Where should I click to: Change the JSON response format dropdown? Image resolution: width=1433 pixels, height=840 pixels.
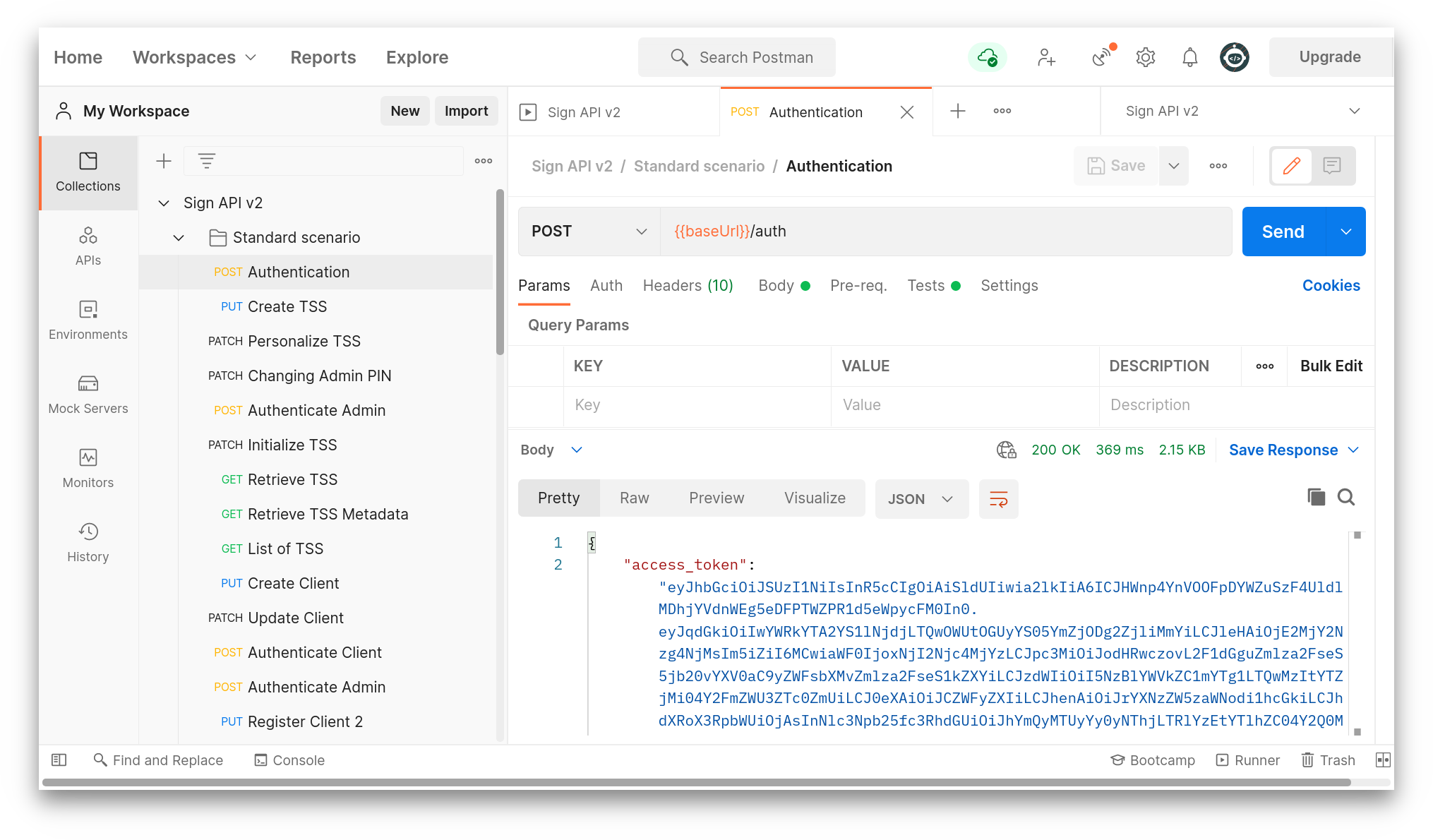pos(921,499)
